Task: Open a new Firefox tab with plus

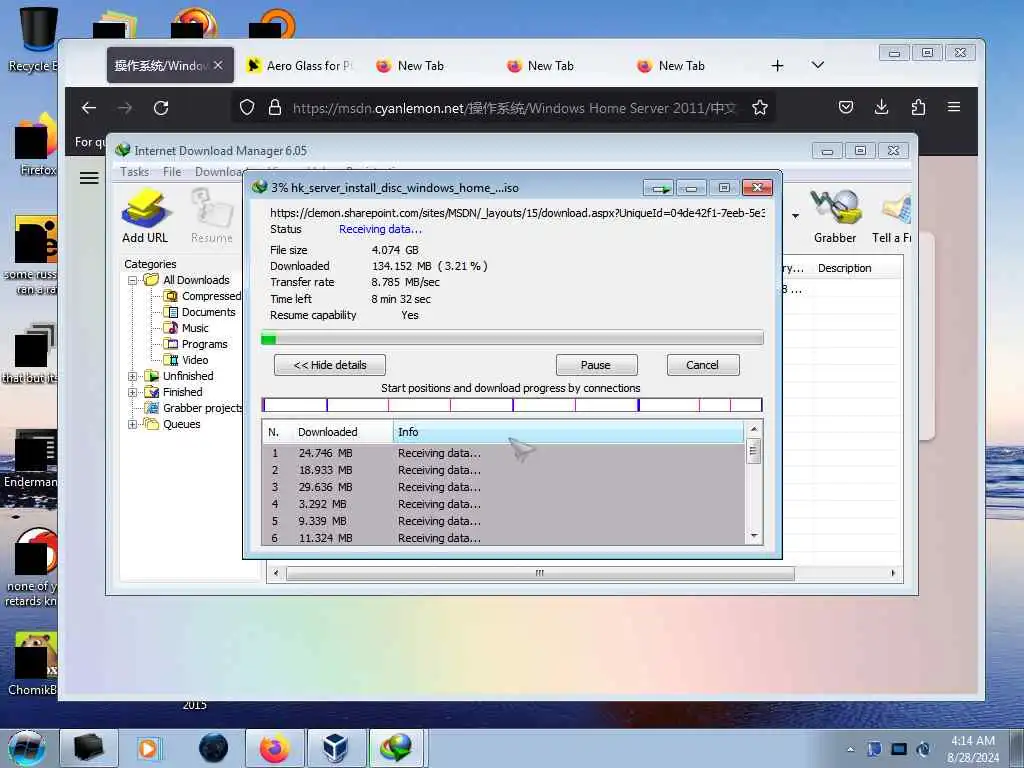Action: coord(777,65)
